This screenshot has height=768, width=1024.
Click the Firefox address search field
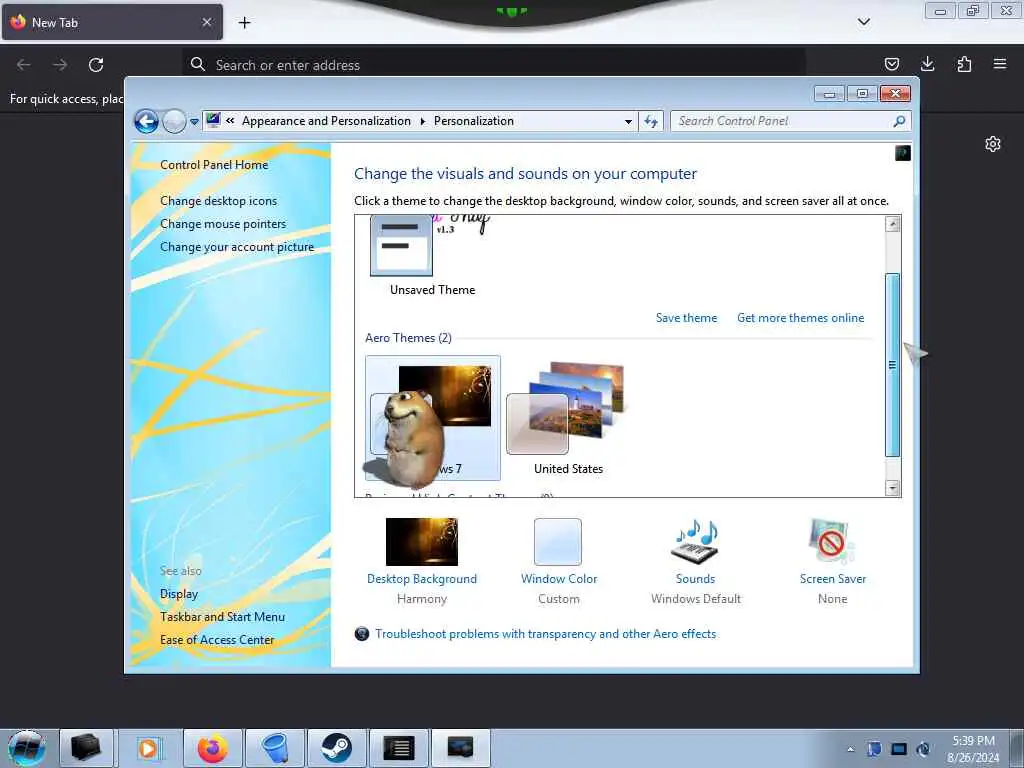click(x=494, y=65)
